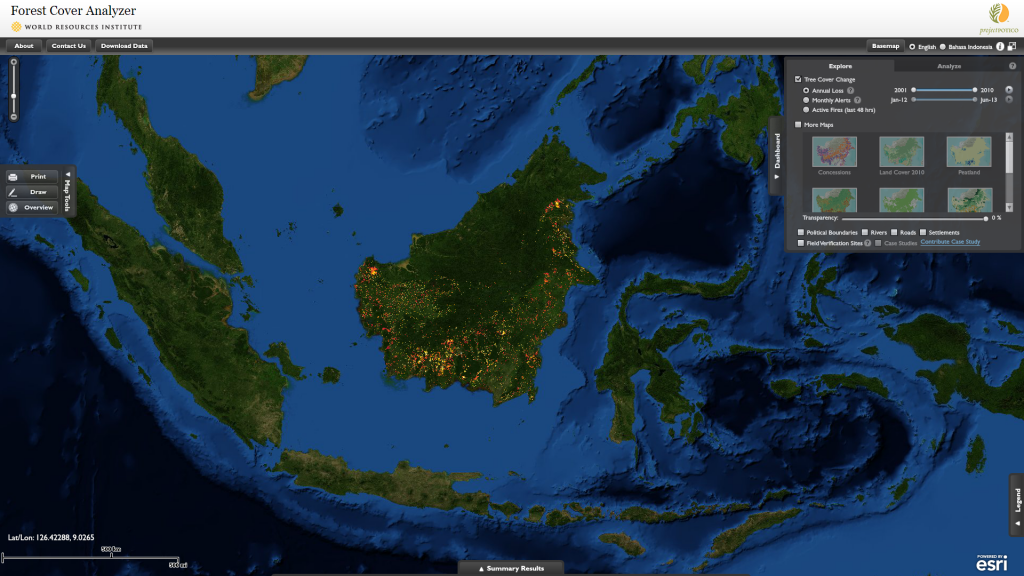
Task: Uncheck the Tree Cover Change checkbox
Action: [x=798, y=79]
